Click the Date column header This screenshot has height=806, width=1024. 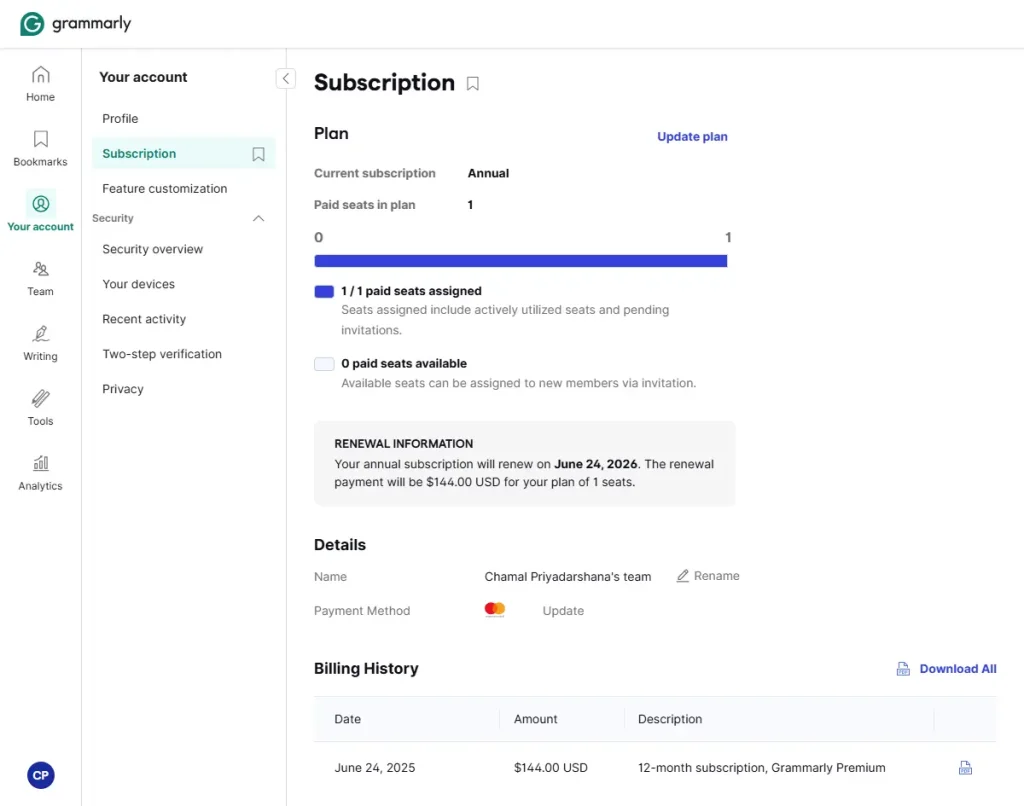point(347,719)
